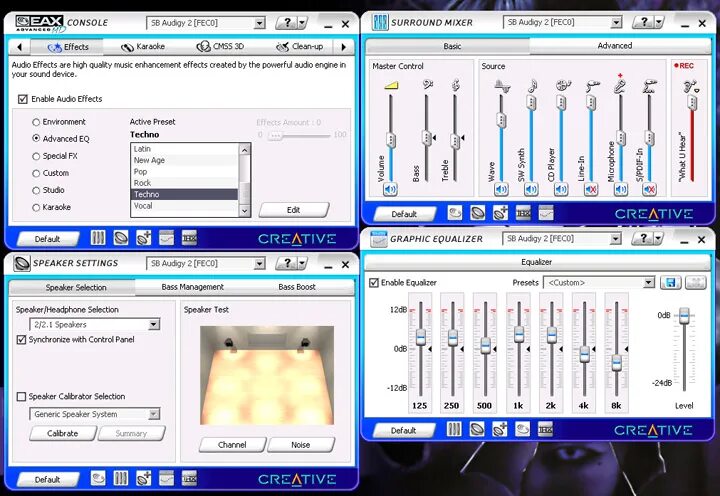This screenshot has height=496, width=720.
Task: Open Speaker Settings from EAX Console footer
Action: (x=121, y=237)
